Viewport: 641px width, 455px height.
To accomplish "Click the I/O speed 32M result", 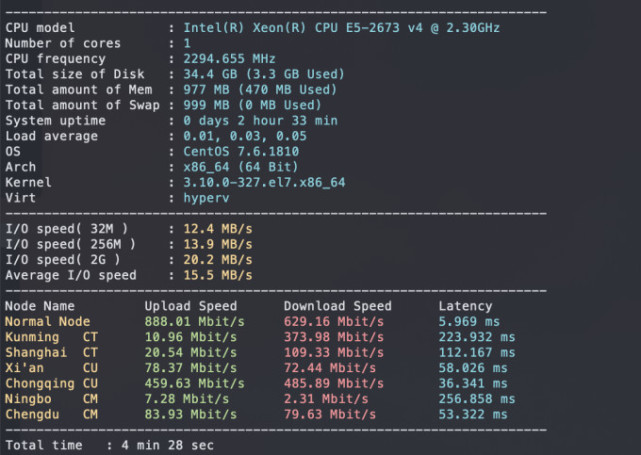I will 216,229.
